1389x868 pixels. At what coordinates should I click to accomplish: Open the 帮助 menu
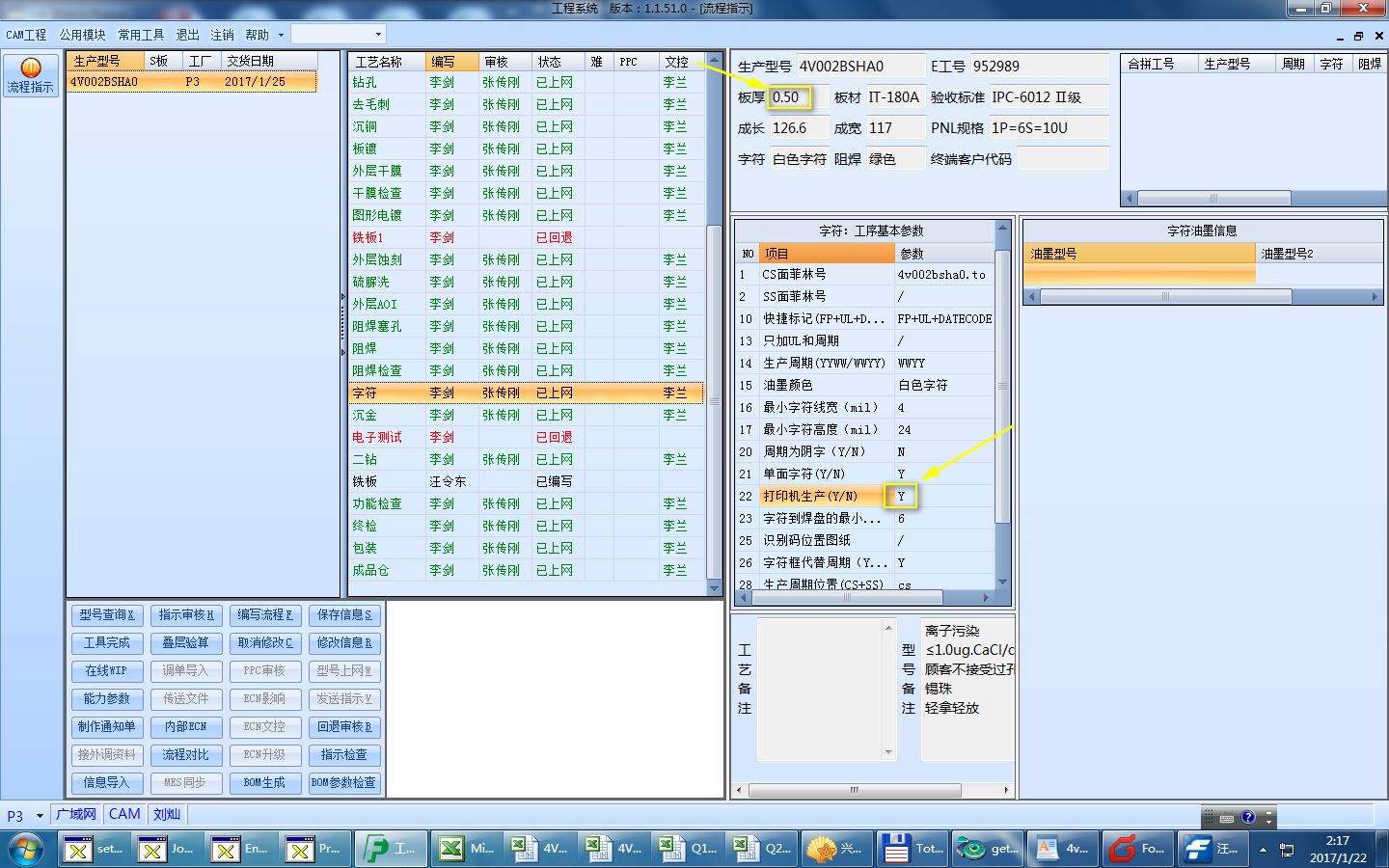point(257,35)
